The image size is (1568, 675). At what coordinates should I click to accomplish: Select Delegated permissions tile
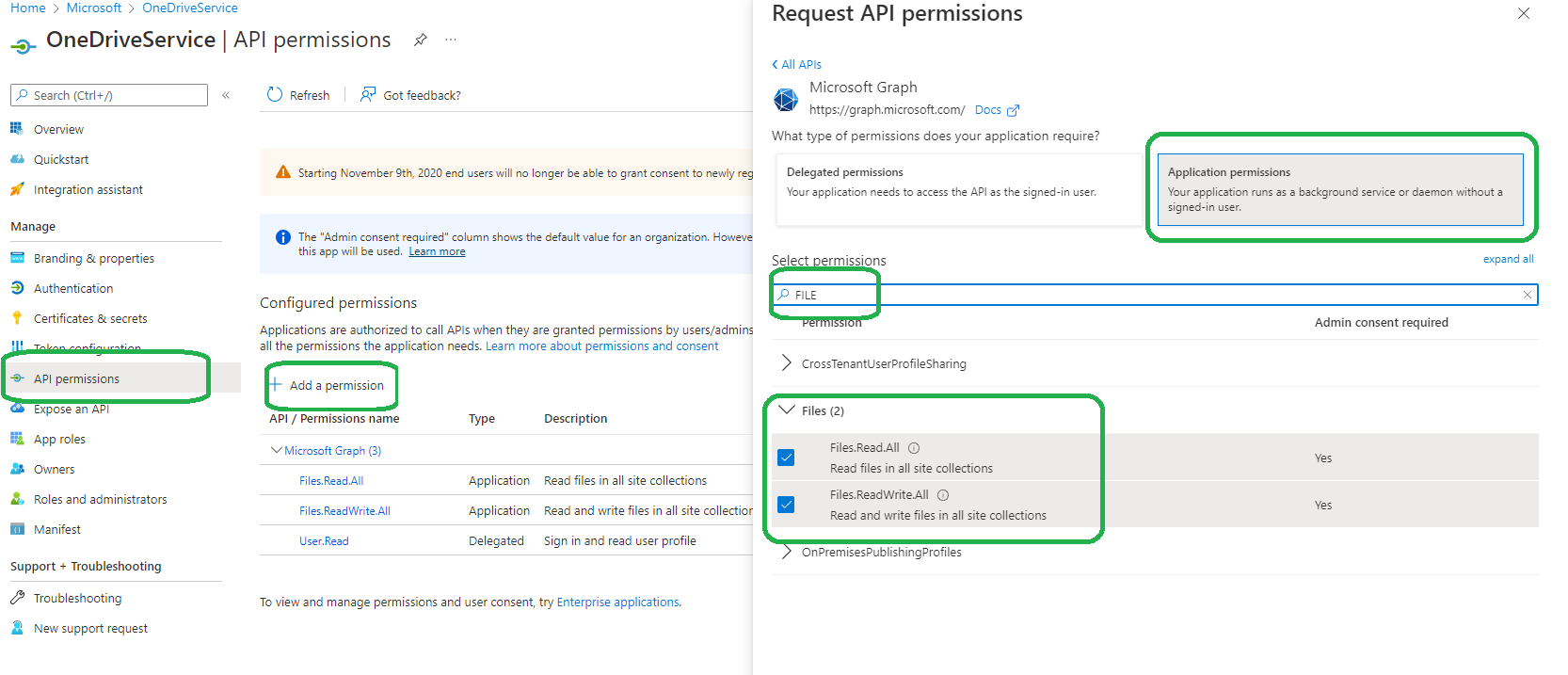coord(958,189)
